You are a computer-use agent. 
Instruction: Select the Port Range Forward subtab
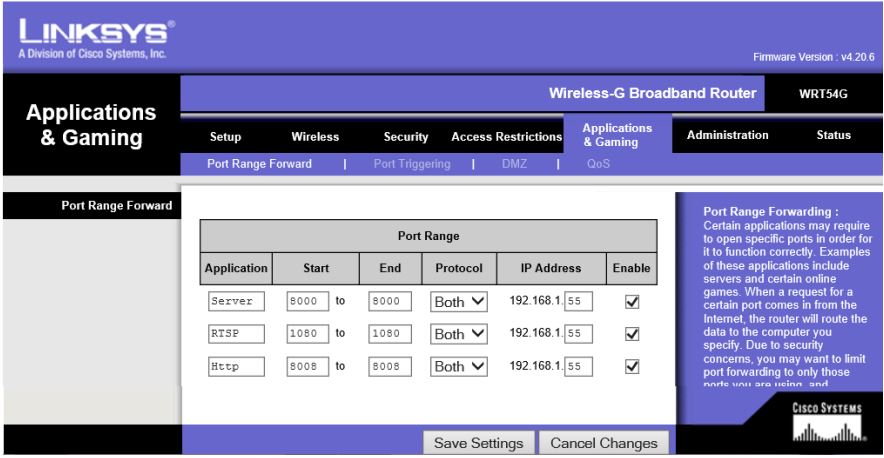[259, 164]
